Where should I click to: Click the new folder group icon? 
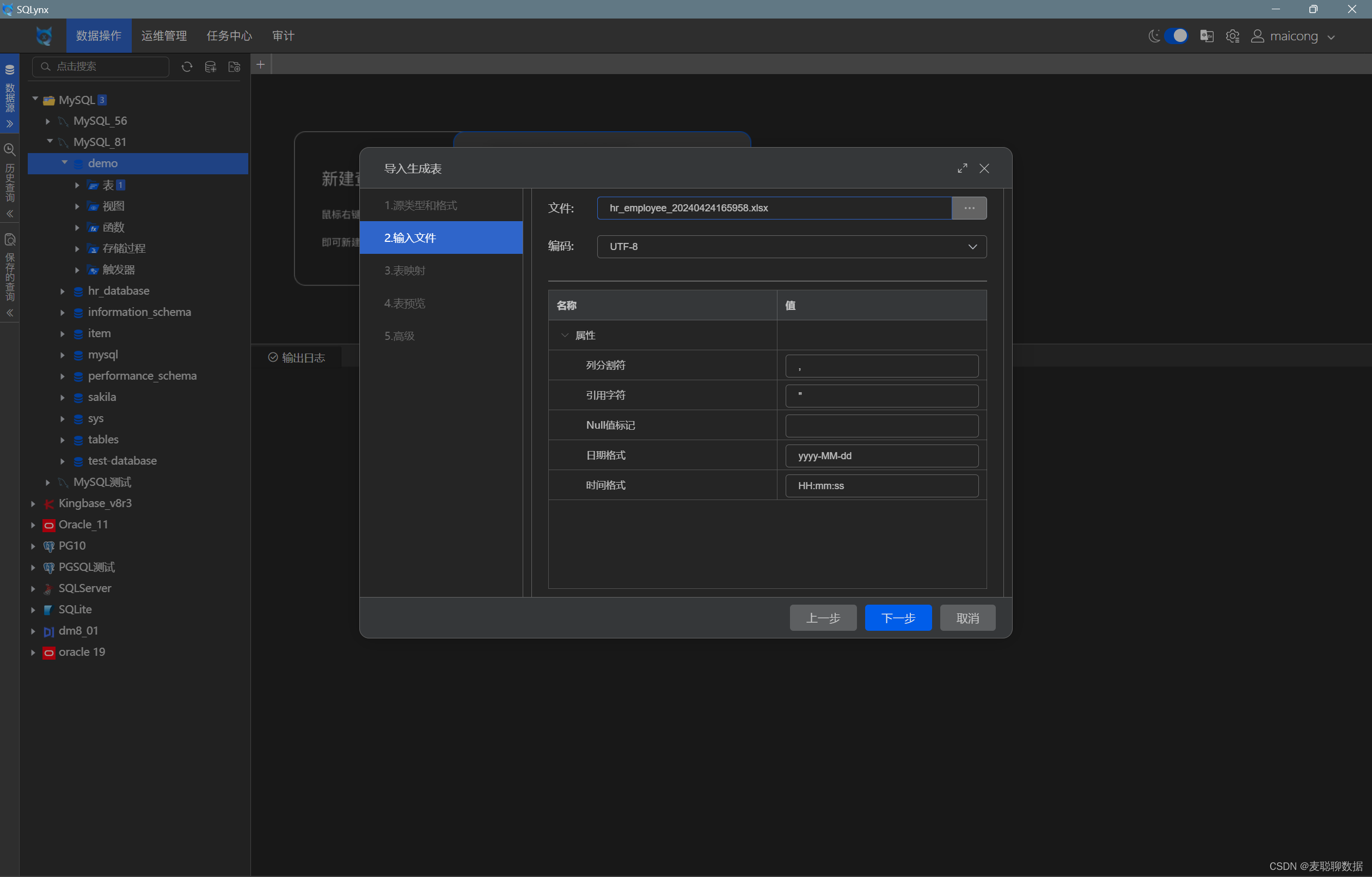click(234, 66)
